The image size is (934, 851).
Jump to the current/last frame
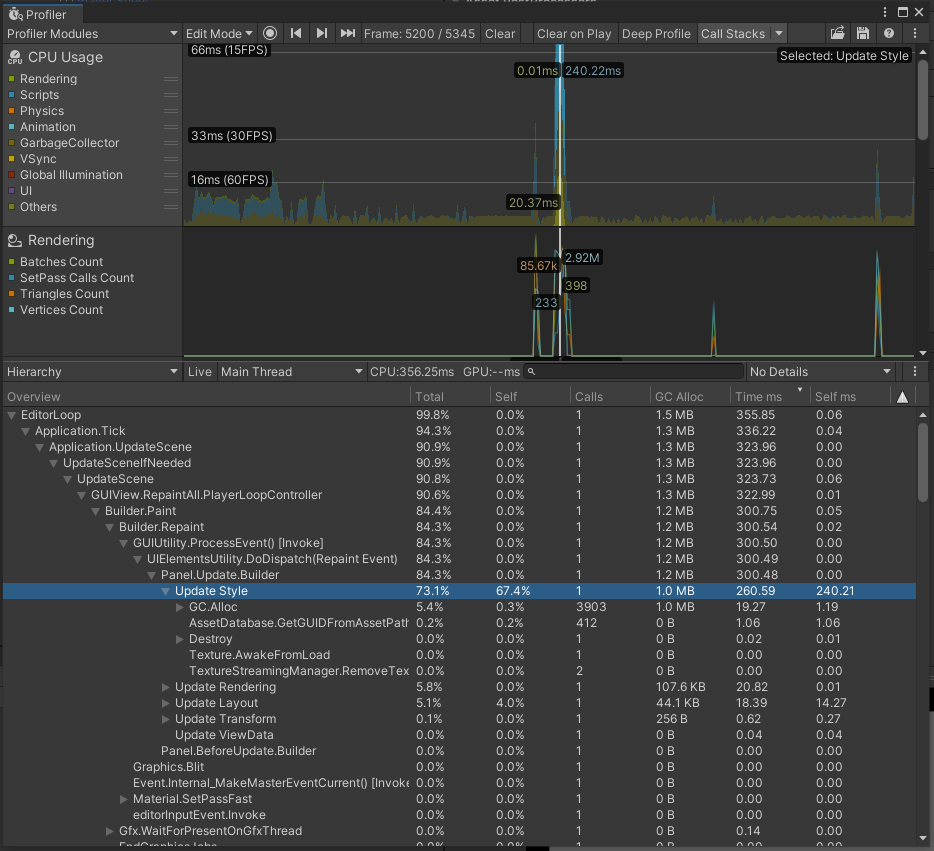pos(346,33)
